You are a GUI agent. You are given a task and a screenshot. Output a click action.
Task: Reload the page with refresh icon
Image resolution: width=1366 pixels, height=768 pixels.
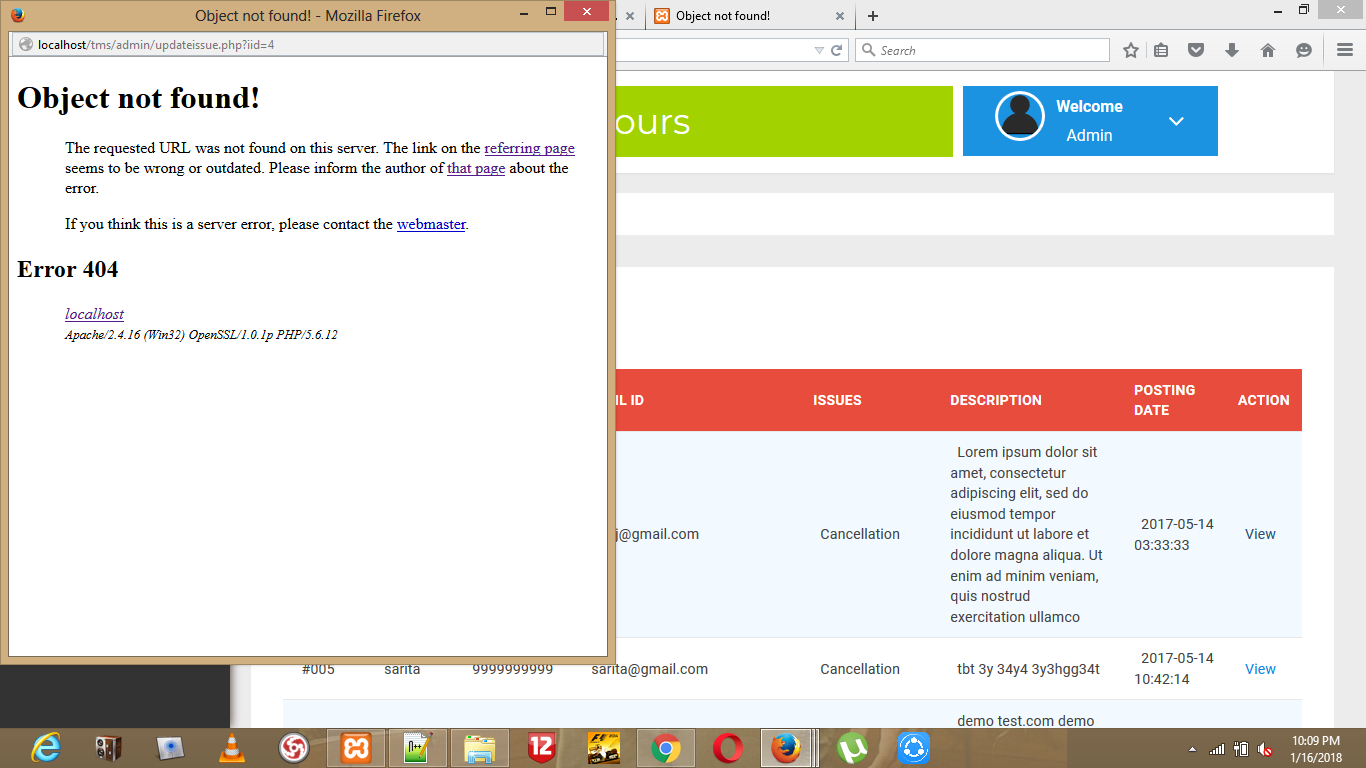[837, 50]
